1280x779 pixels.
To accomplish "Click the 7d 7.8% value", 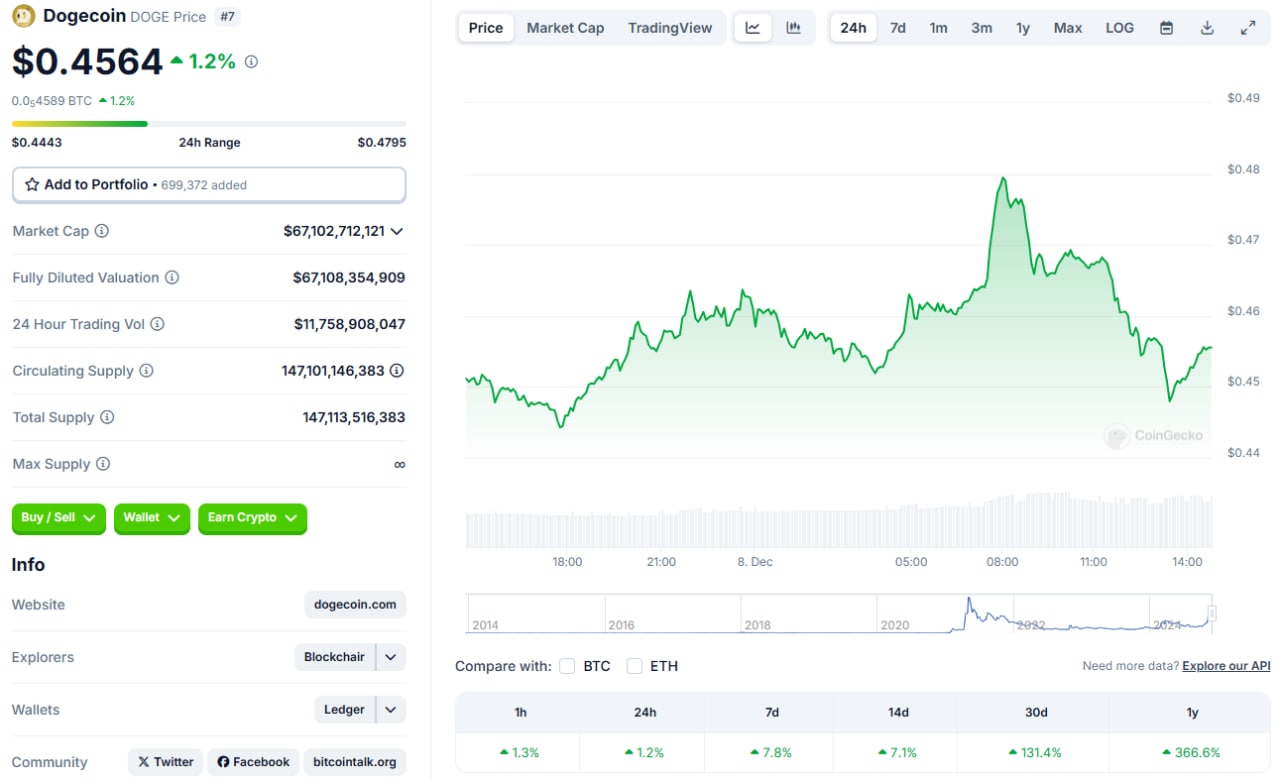I will click(771, 753).
